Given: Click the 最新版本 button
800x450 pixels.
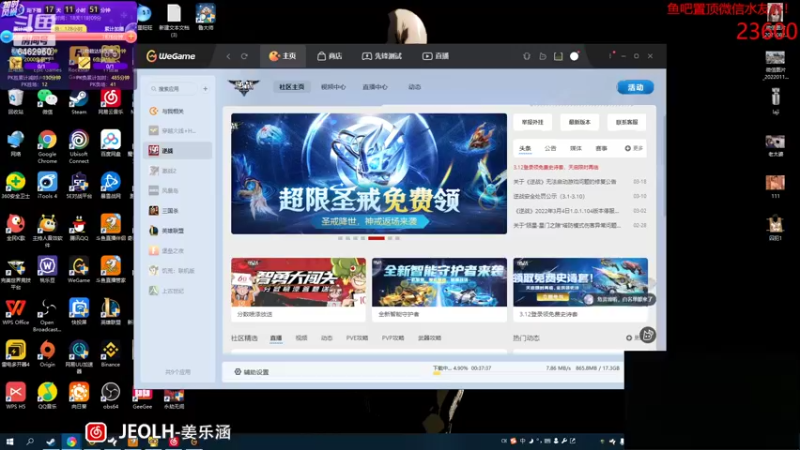Looking at the screenshot, I should coord(580,122).
